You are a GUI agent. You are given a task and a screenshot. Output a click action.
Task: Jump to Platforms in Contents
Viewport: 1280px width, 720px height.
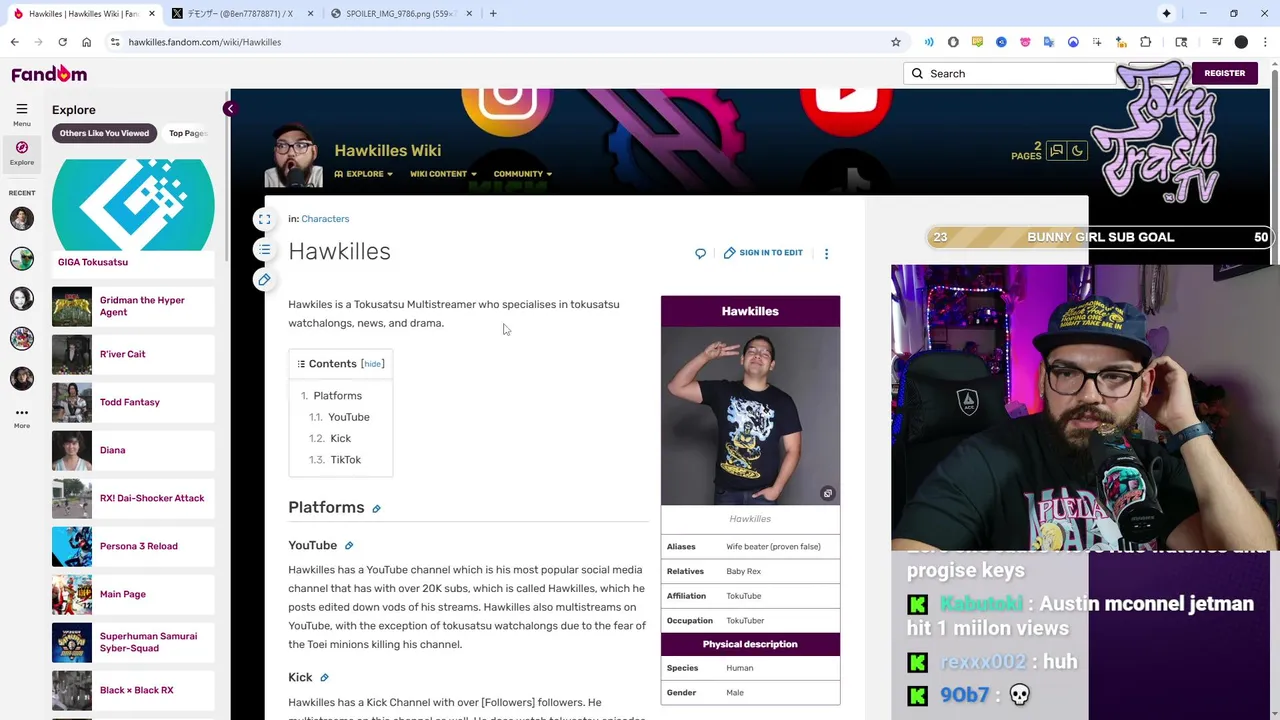coord(337,396)
